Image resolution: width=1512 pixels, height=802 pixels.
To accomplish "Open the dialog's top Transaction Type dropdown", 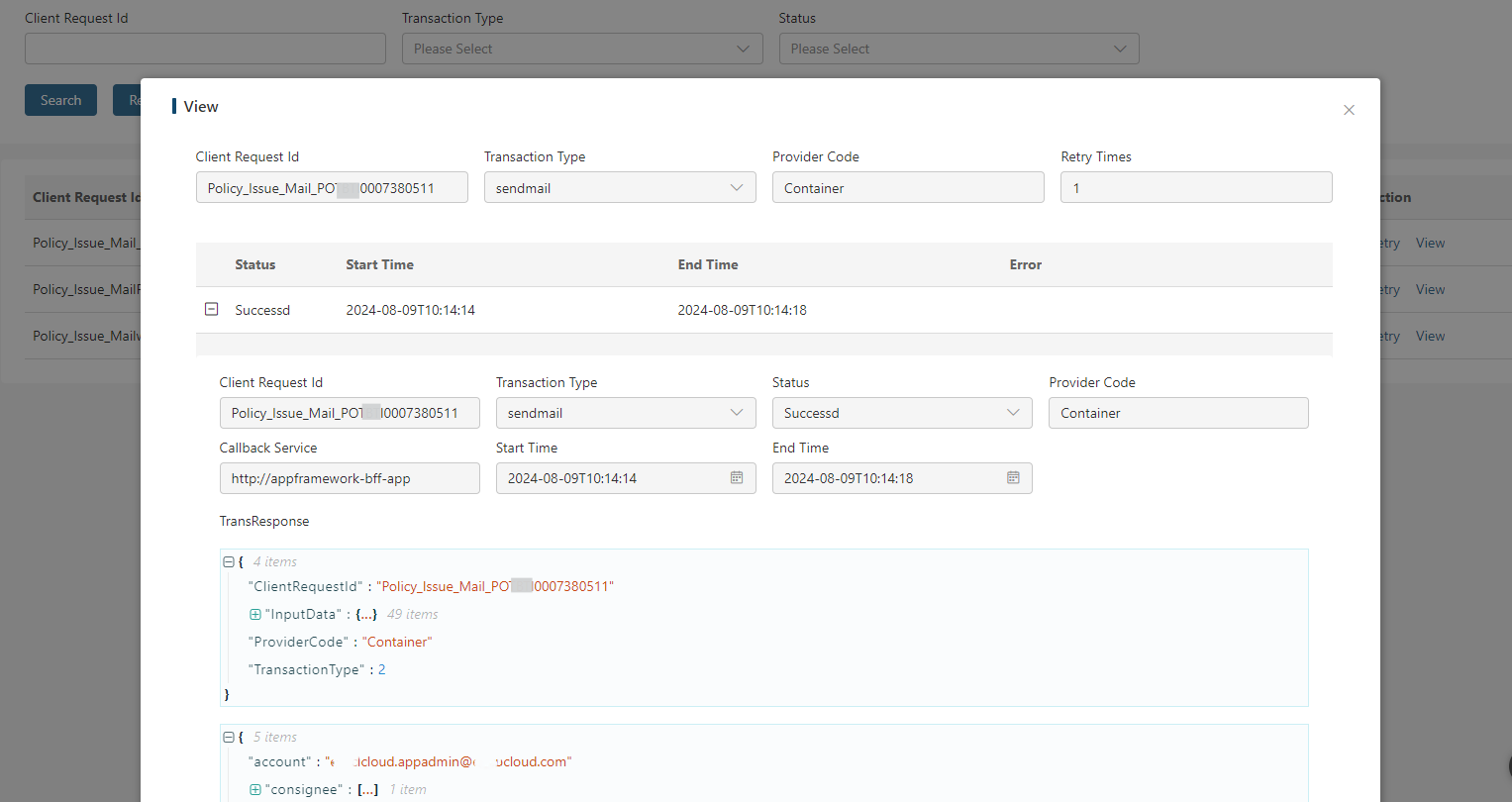I will (619, 188).
